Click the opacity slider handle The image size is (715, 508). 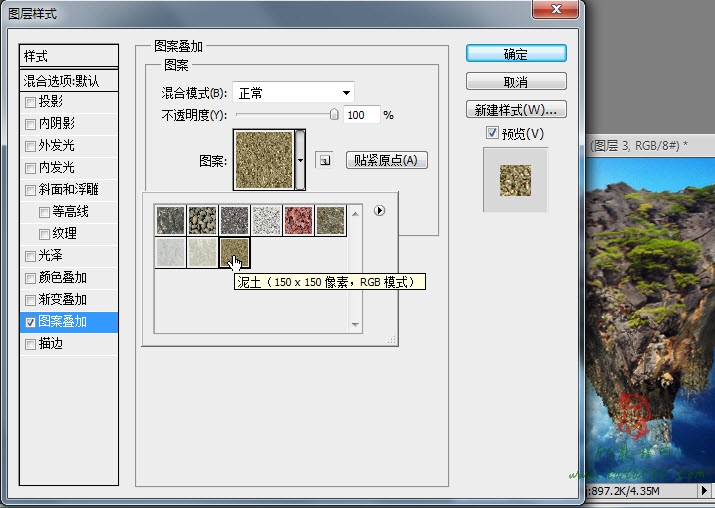coord(334,114)
